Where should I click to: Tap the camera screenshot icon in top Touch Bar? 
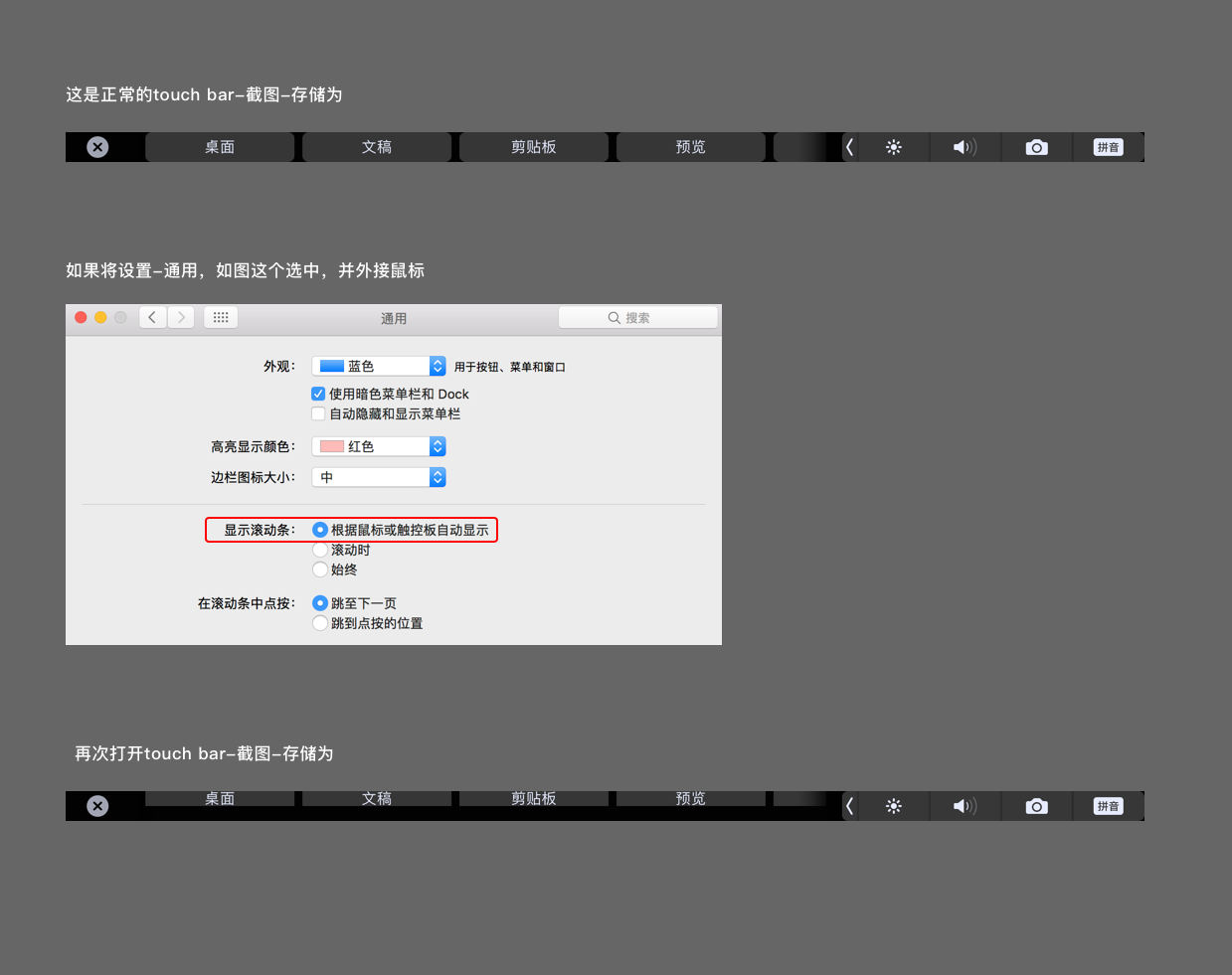1036,147
